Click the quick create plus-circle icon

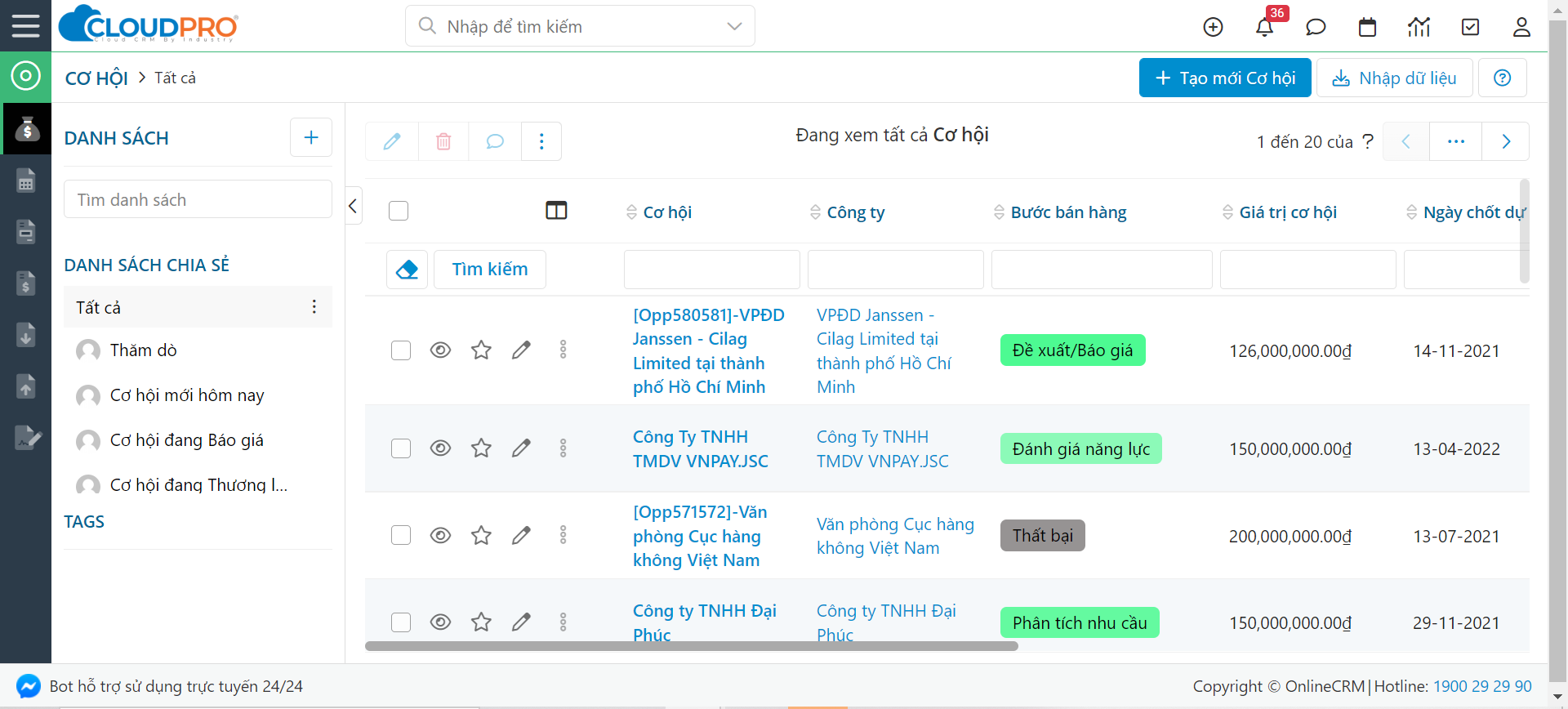[1214, 27]
